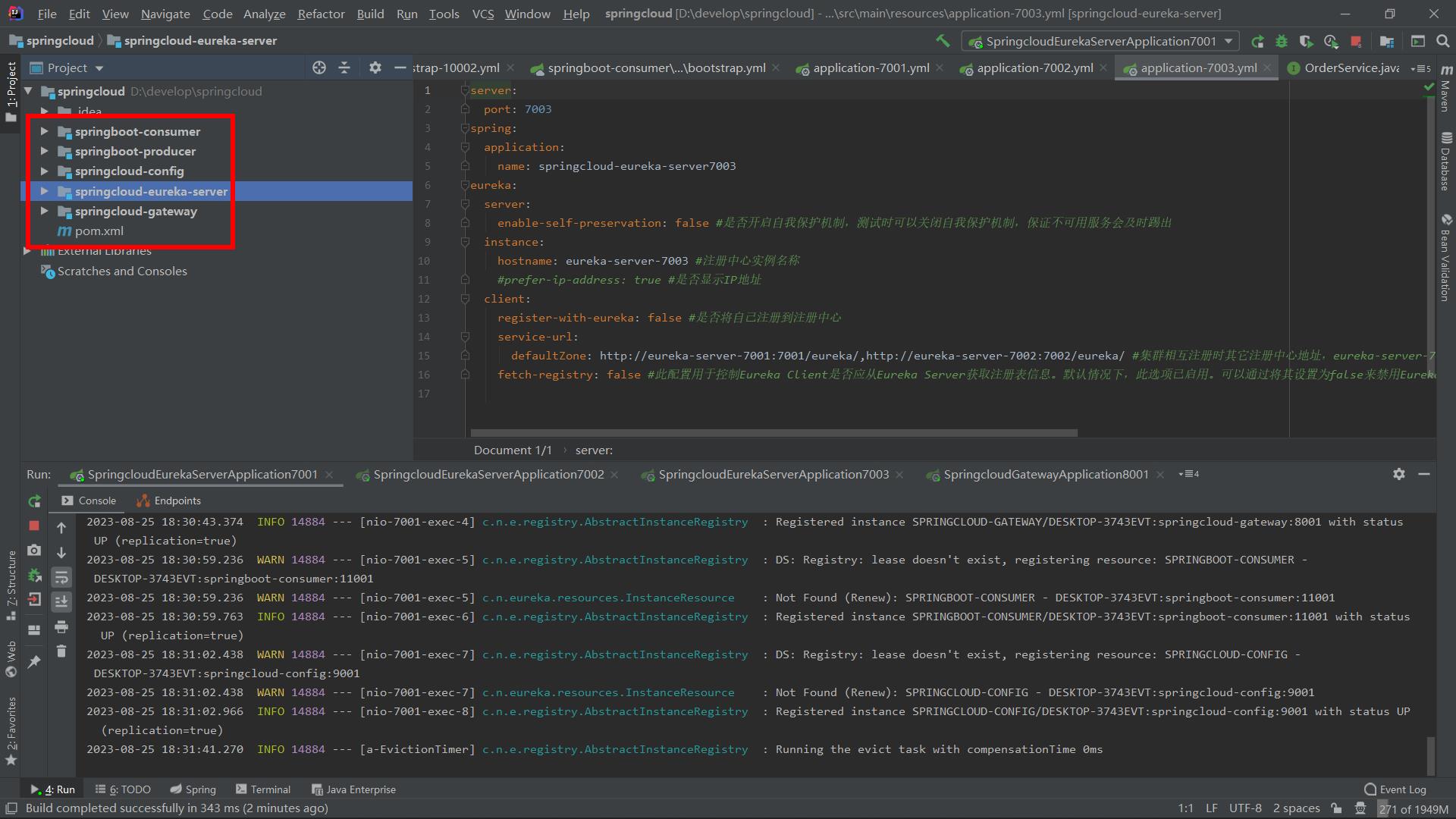Expand the springcloud-gateway module

tap(45, 211)
